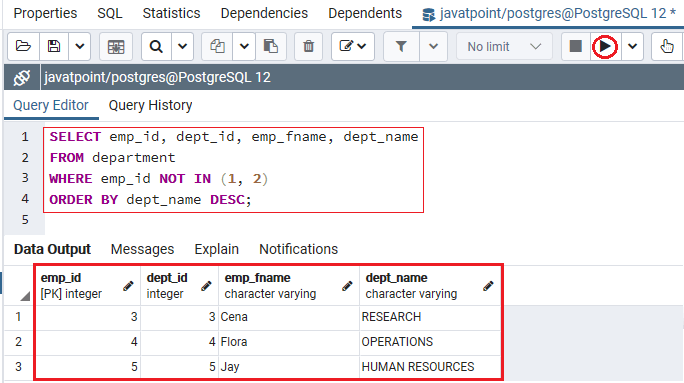Click the emp_fname column header

pos(289,286)
